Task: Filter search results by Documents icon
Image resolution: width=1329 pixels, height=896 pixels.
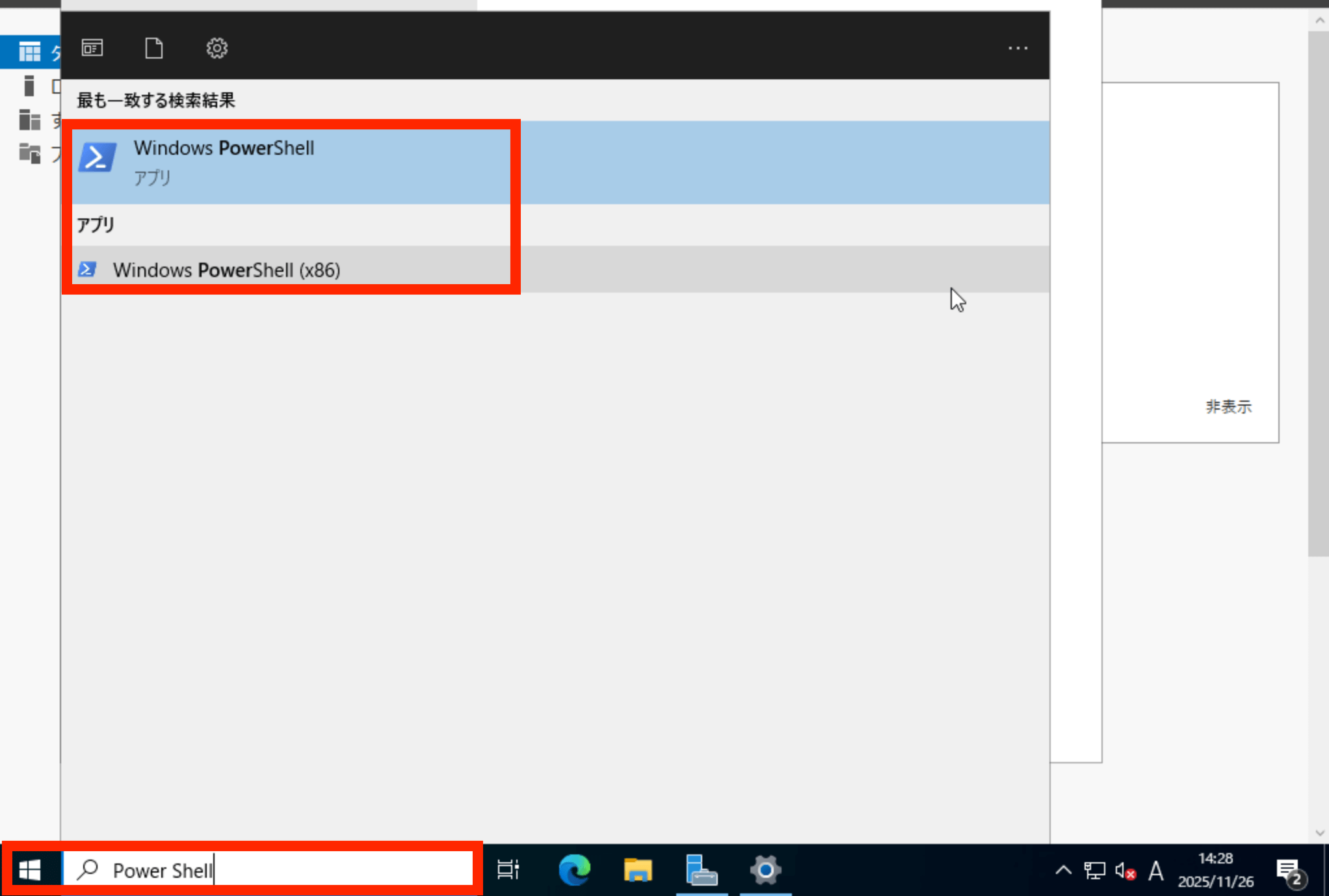Action: point(154,48)
